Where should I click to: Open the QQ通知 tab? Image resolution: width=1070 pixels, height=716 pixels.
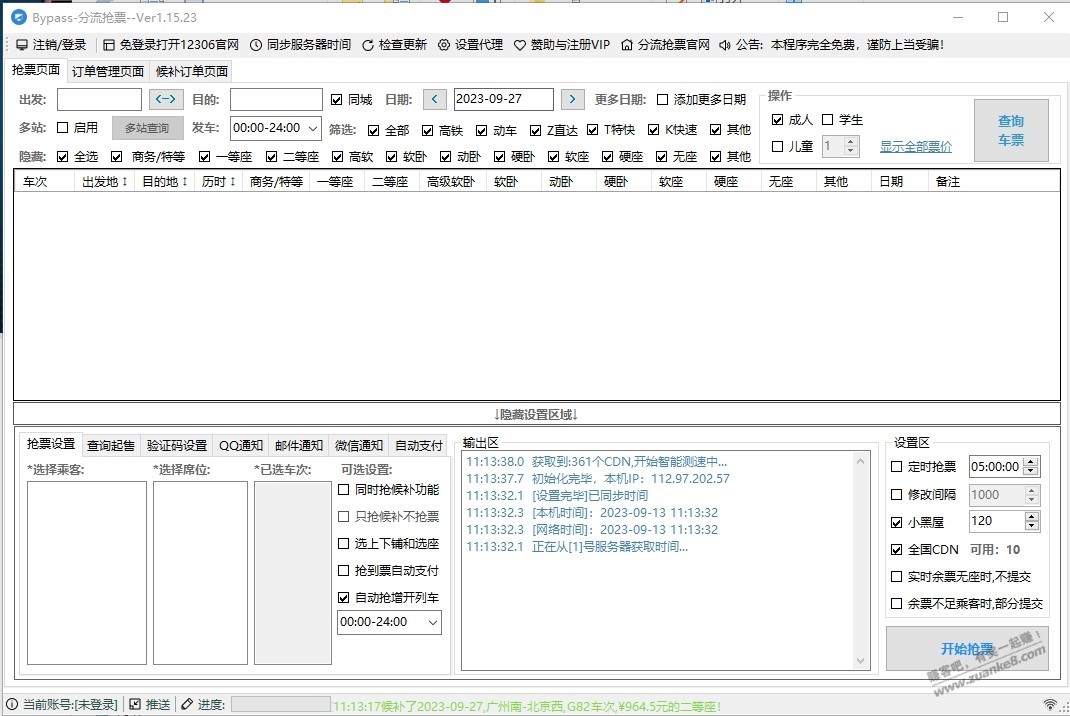point(241,446)
